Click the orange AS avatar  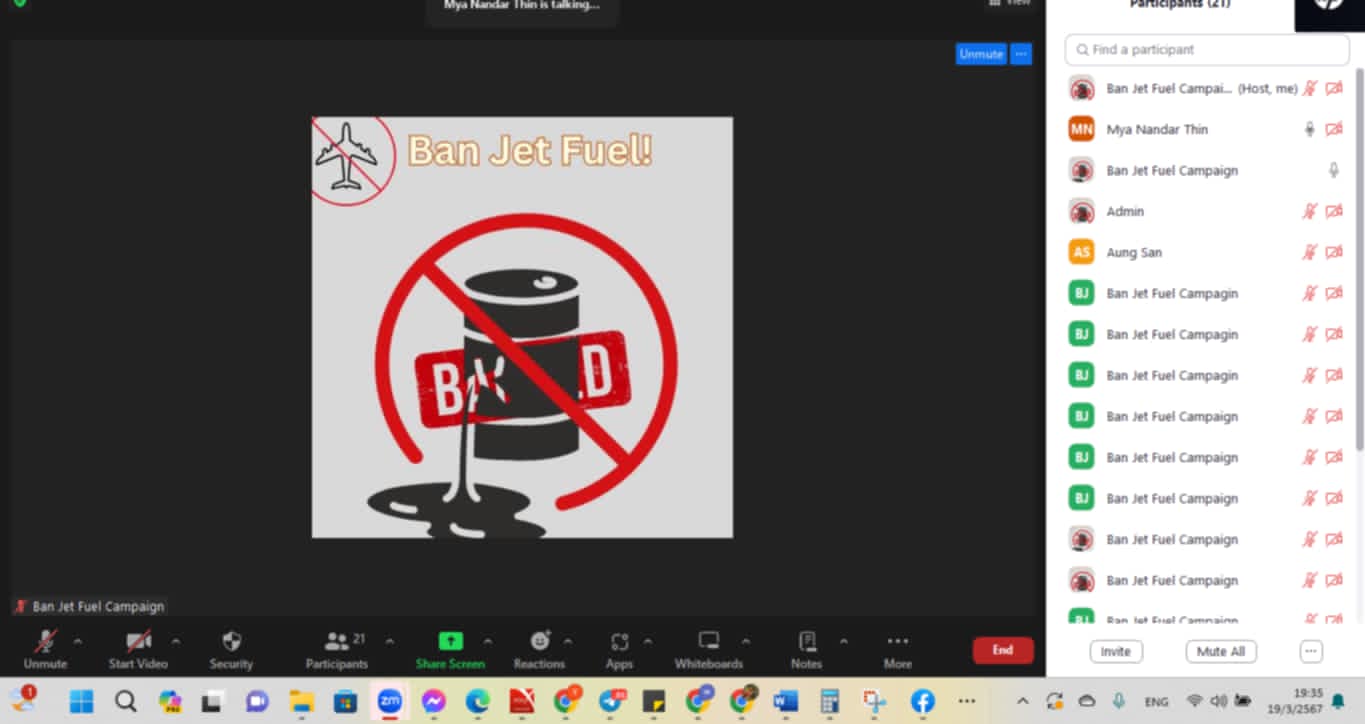(x=1081, y=252)
